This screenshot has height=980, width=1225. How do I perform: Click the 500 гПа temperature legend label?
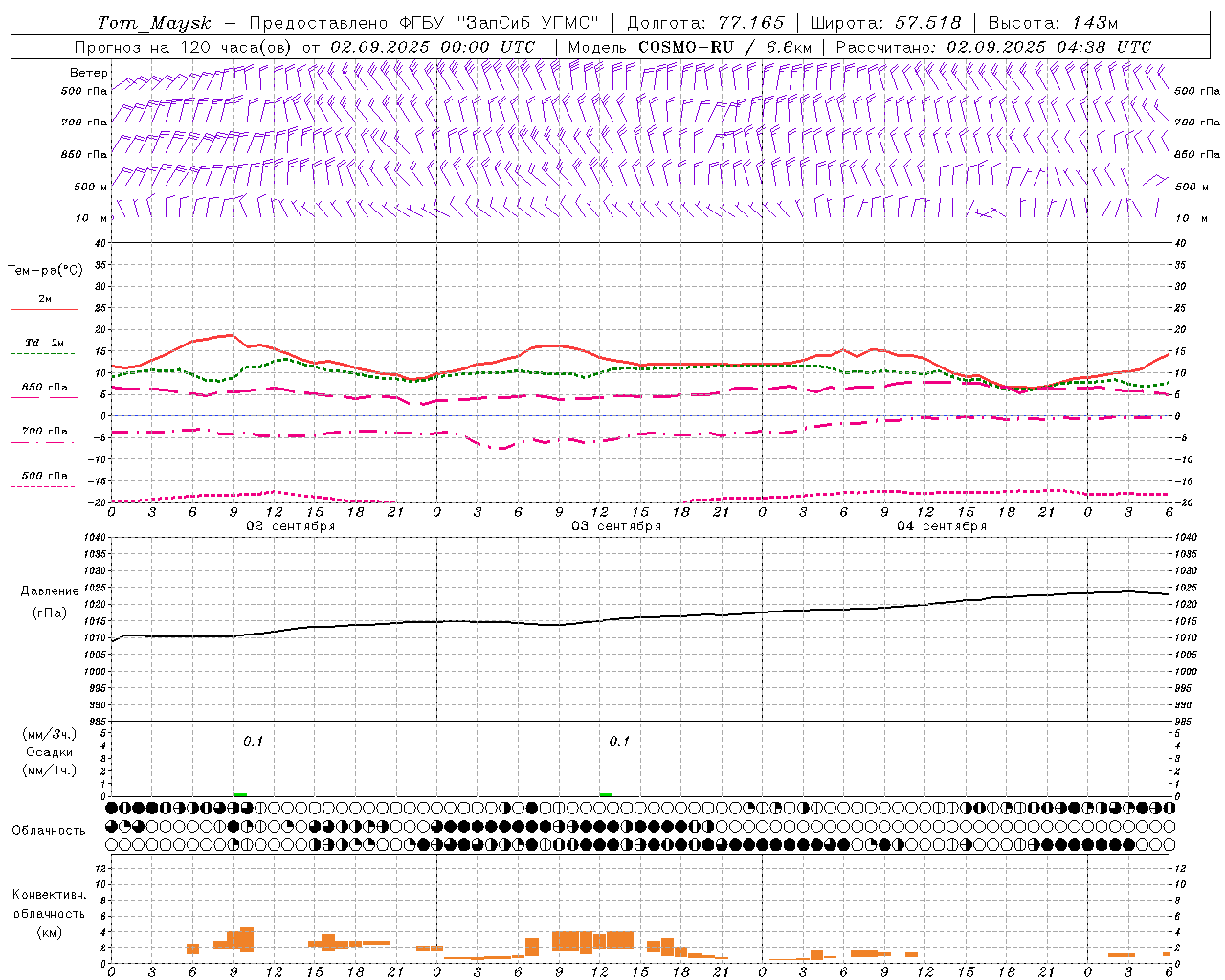[x=45, y=476]
